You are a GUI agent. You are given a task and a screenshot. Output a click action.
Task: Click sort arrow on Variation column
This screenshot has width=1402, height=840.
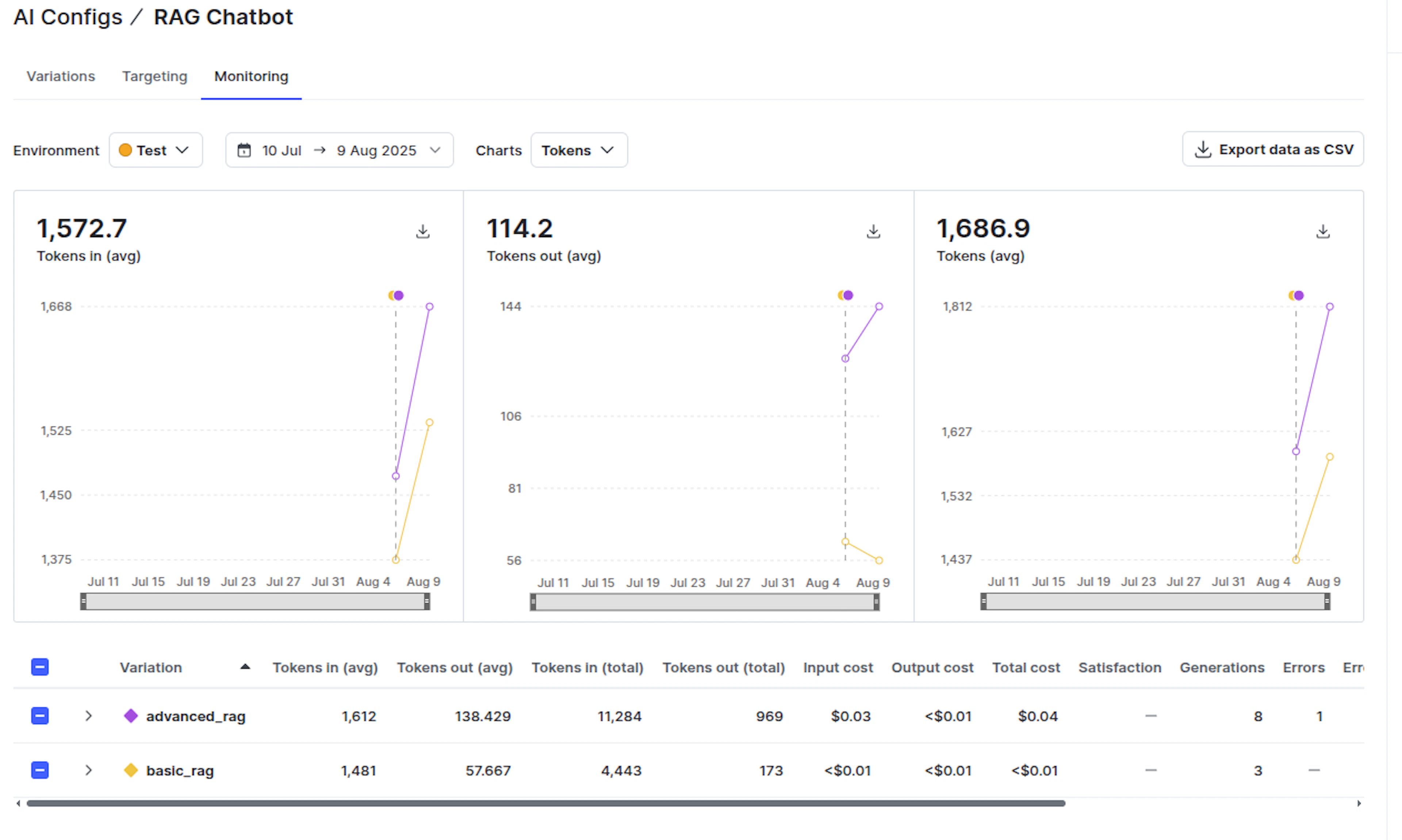click(x=245, y=667)
